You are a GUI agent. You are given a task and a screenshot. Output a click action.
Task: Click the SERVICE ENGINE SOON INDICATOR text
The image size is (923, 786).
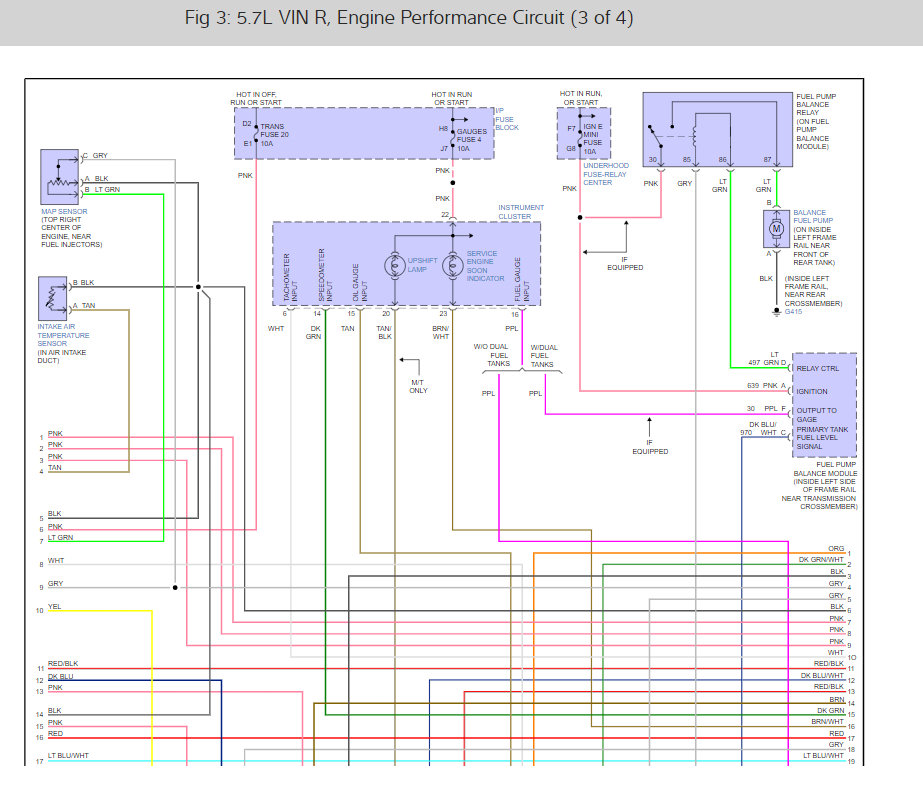486,266
